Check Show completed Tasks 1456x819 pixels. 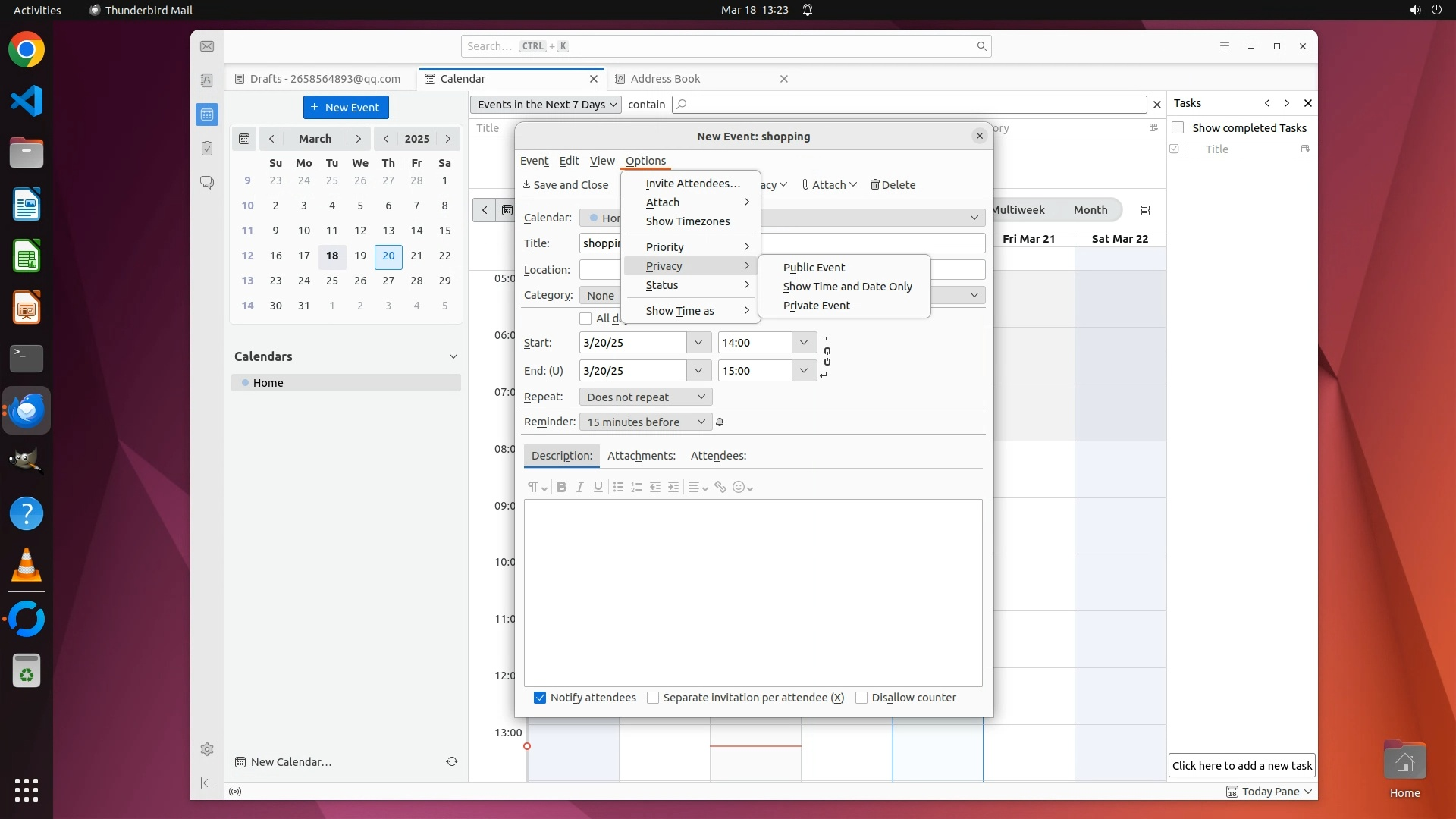(1178, 127)
